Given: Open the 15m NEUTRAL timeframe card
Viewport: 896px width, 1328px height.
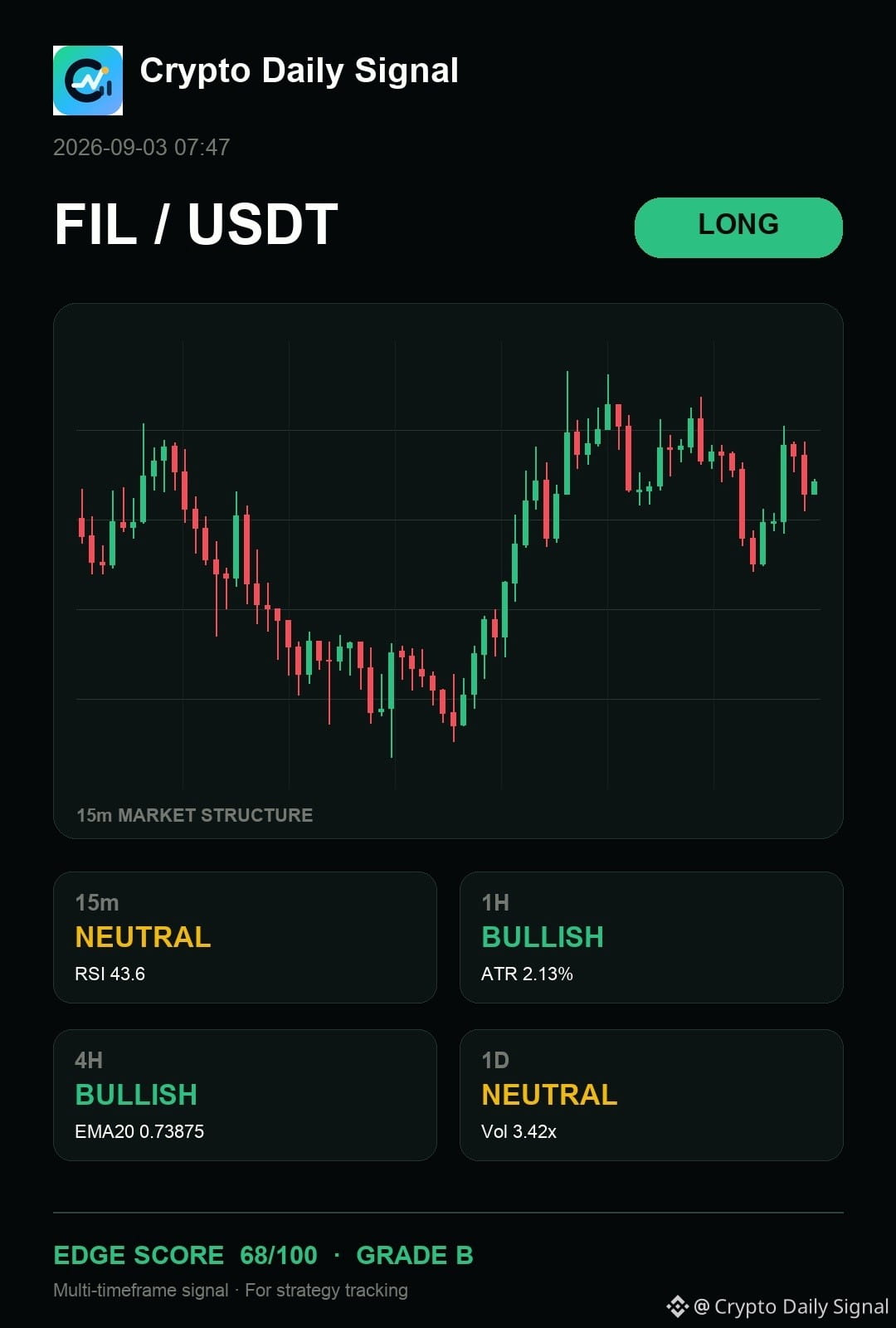Looking at the screenshot, I should click(245, 937).
